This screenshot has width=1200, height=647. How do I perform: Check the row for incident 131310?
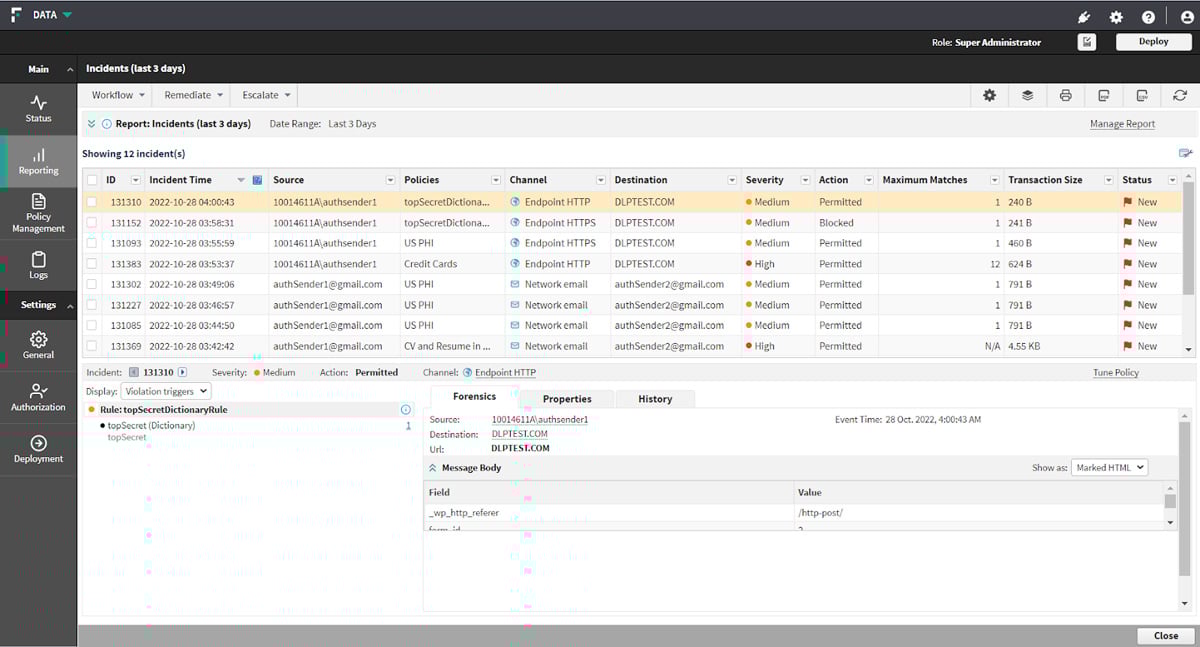tap(94, 201)
